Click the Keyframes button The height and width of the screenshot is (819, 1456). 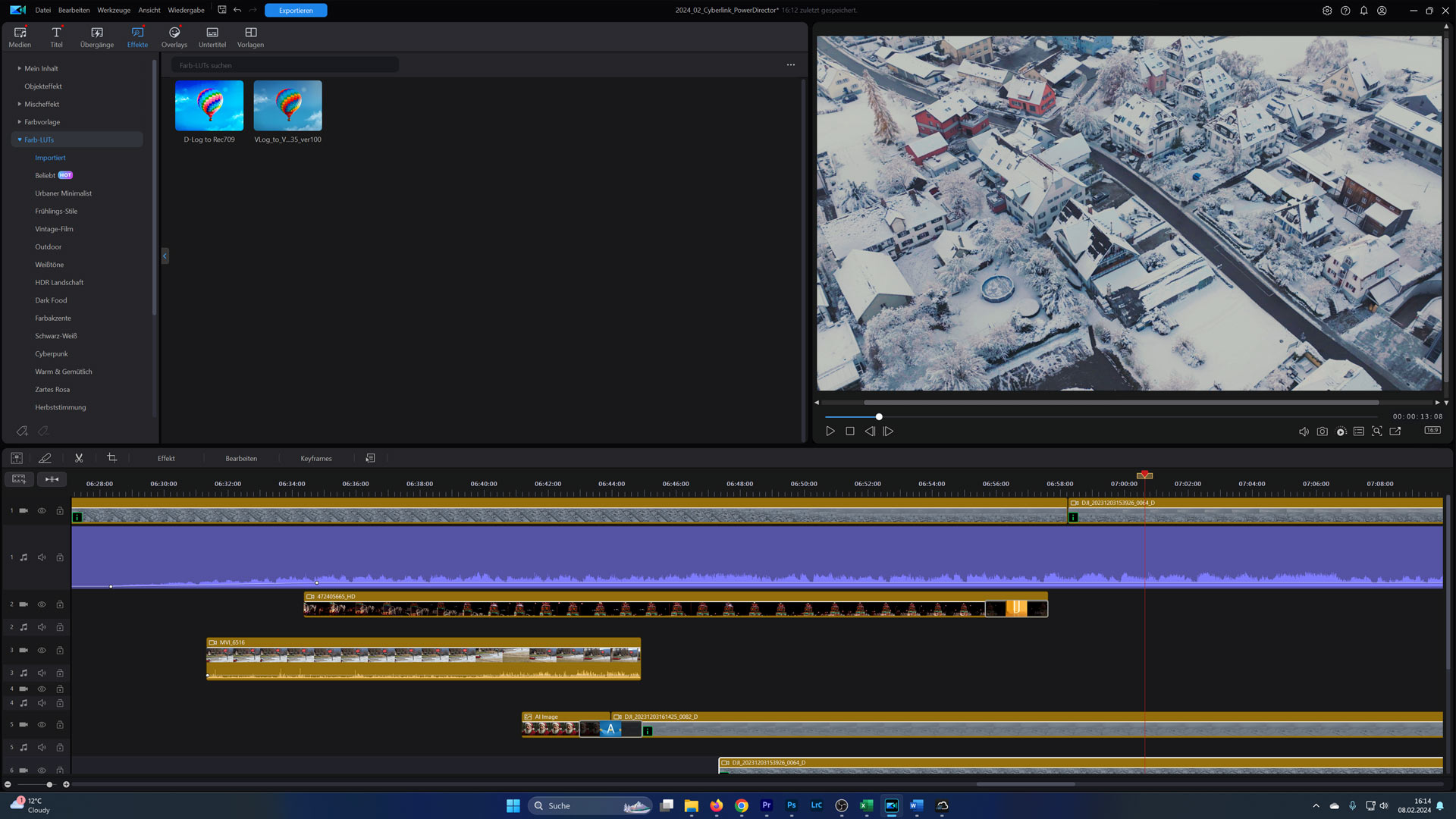point(316,459)
